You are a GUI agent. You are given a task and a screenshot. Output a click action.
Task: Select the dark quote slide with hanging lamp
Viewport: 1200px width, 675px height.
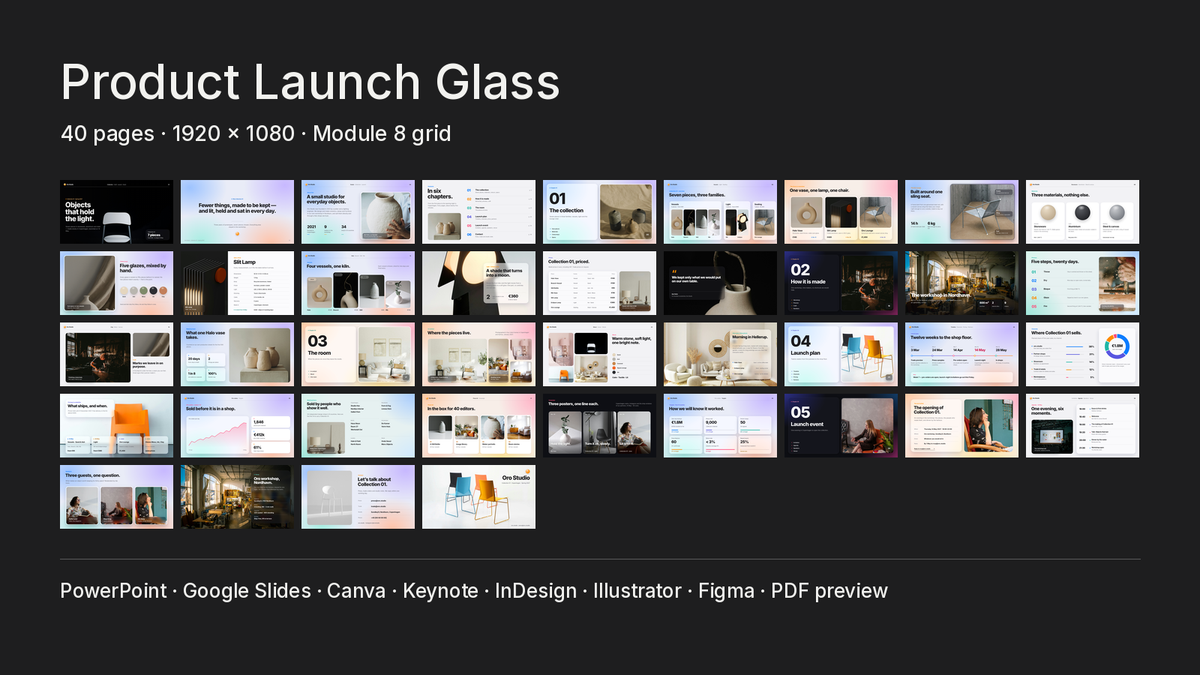[x=720, y=283]
